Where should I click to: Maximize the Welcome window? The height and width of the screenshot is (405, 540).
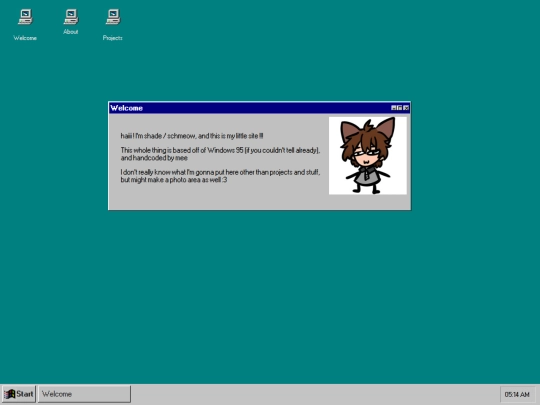[399, 108]
